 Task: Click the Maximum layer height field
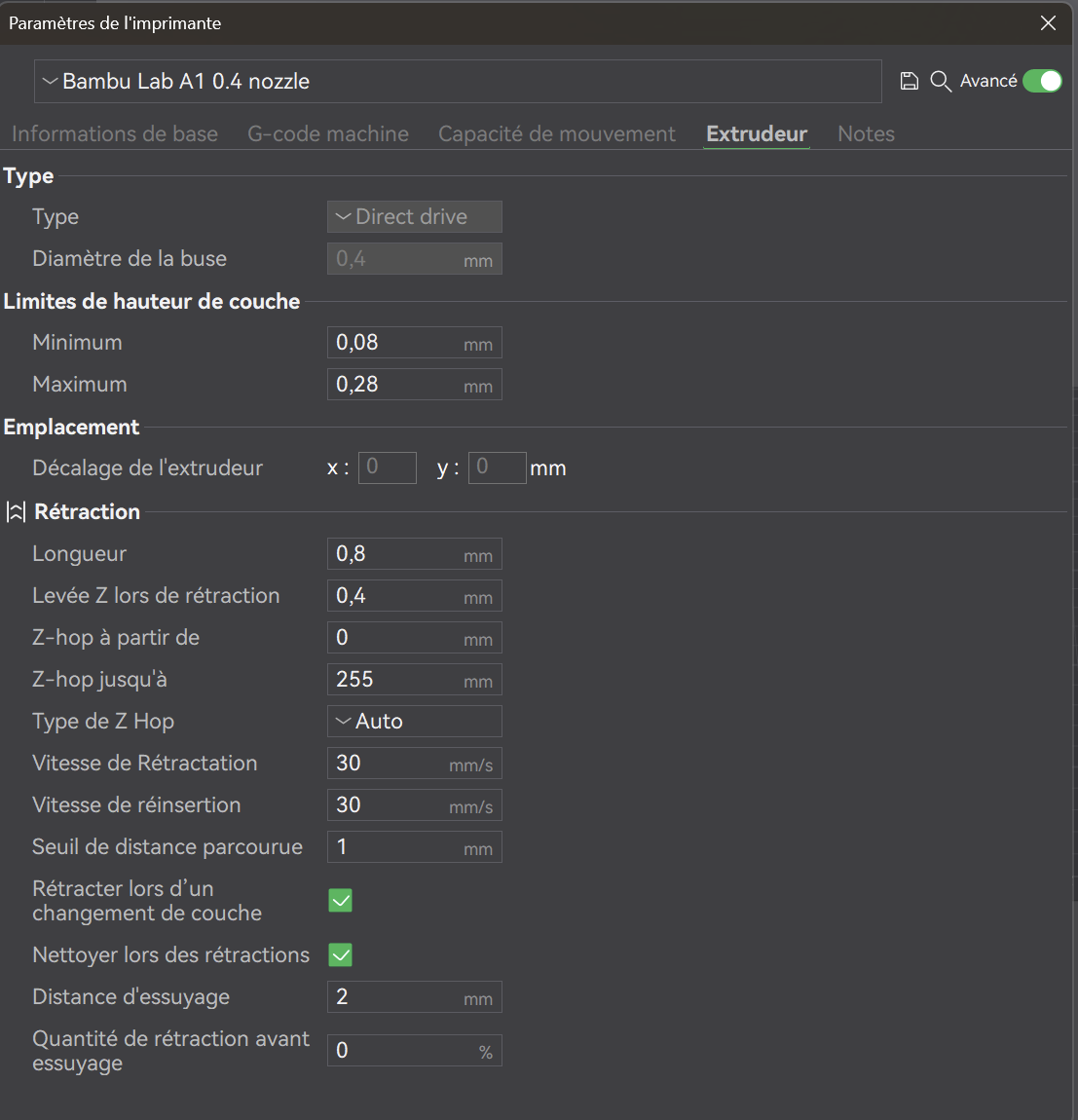point(414,385)
